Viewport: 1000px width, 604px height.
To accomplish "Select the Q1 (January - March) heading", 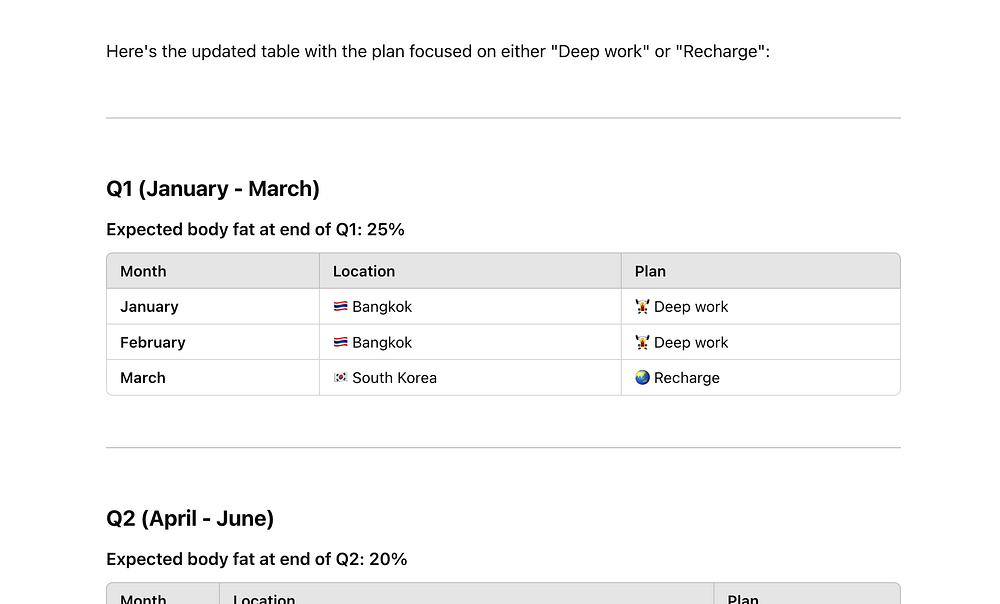I will coord(213,189).
